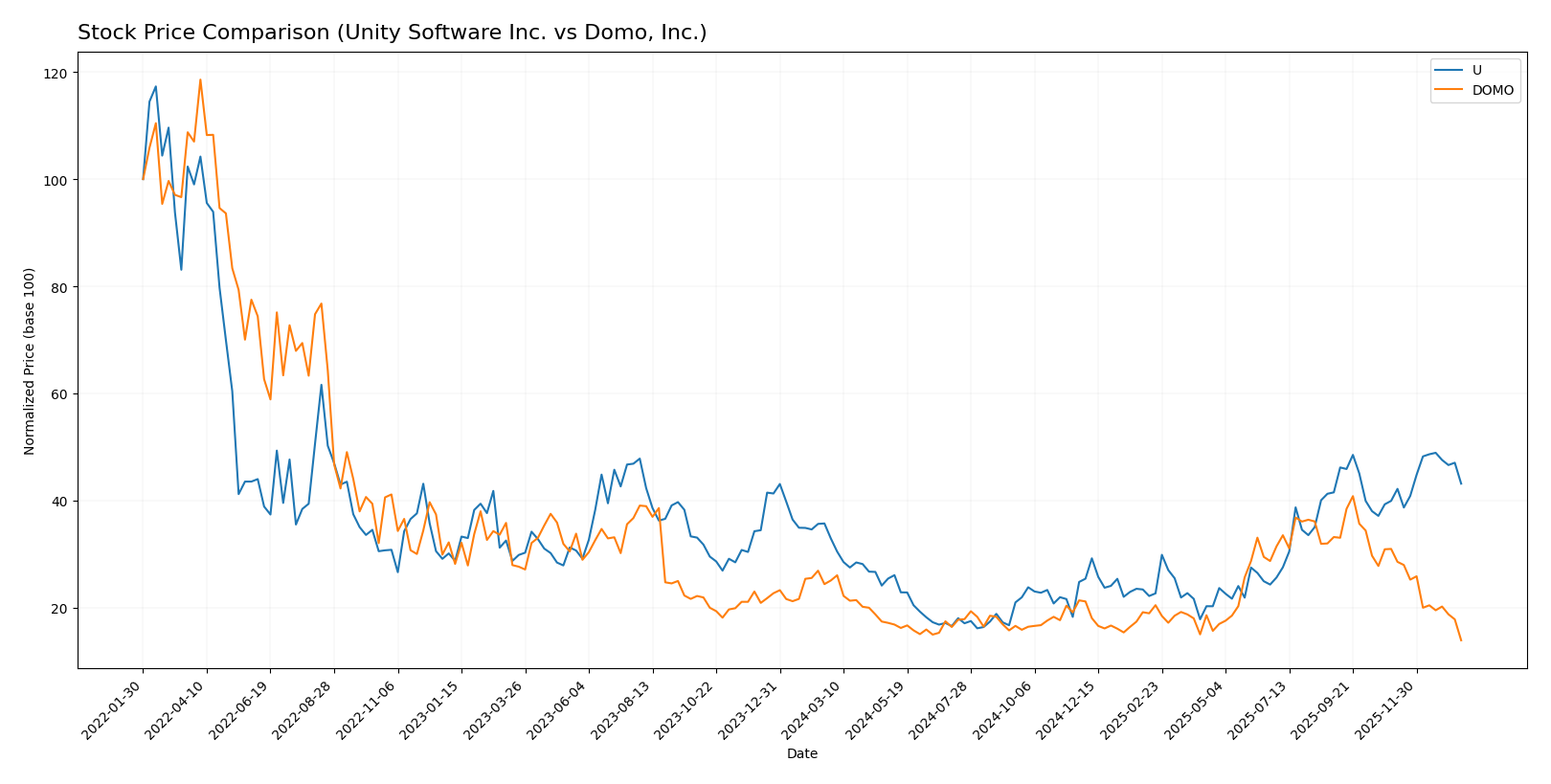The image size is (1551, 784).
Task: Select the 2024-05-19 date tick label
Action: [876, 710]
